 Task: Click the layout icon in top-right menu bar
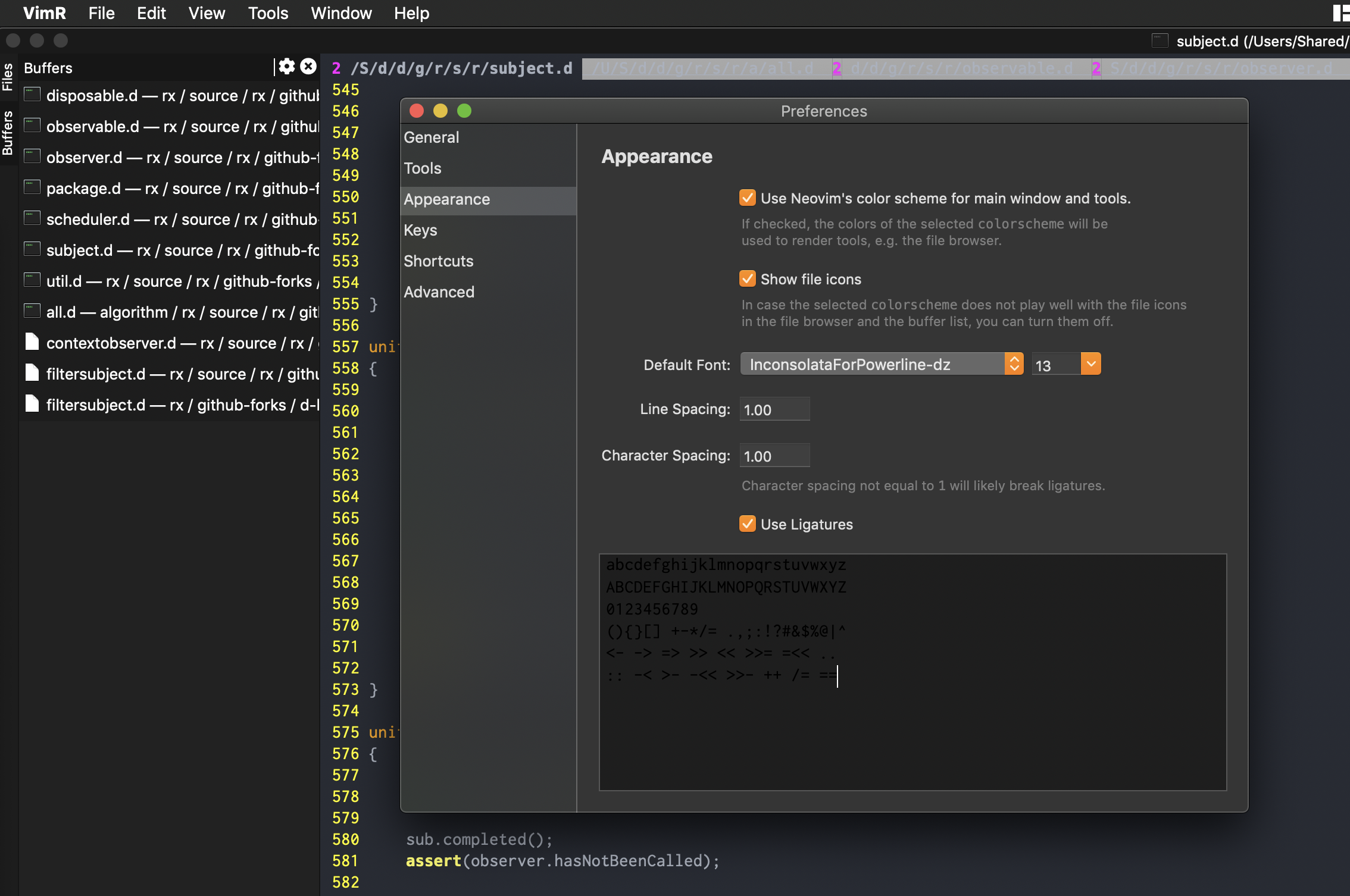[x=1340, y=13]
